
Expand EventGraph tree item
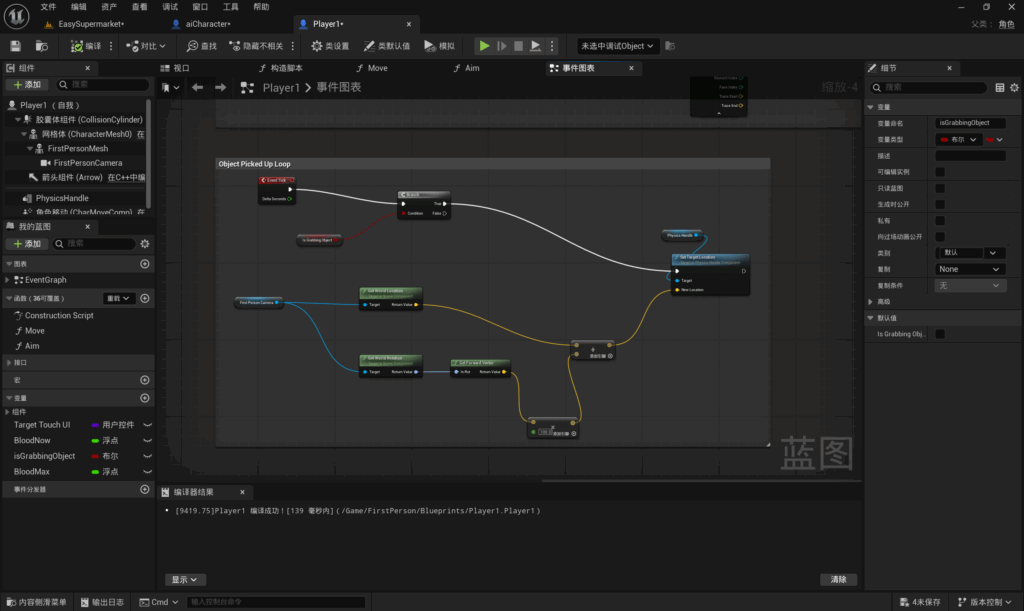[x=8, y=279]
